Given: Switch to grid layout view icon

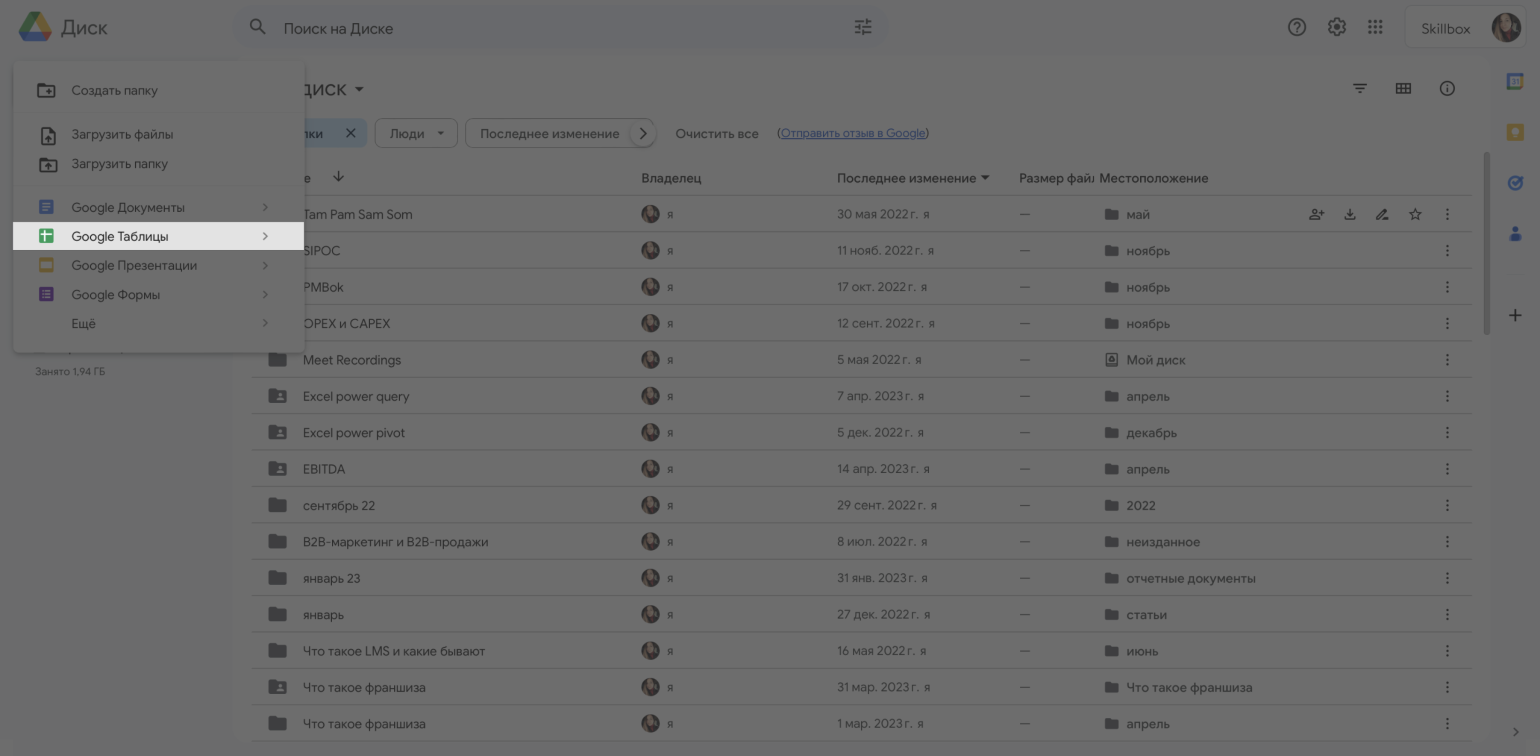Looking at the screenshot, I should [1403, 89].
